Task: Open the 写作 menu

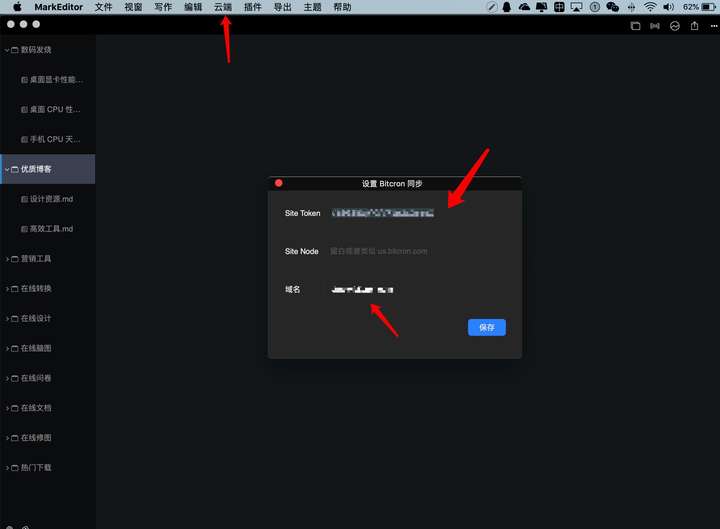Action: (x=163, y=7)
